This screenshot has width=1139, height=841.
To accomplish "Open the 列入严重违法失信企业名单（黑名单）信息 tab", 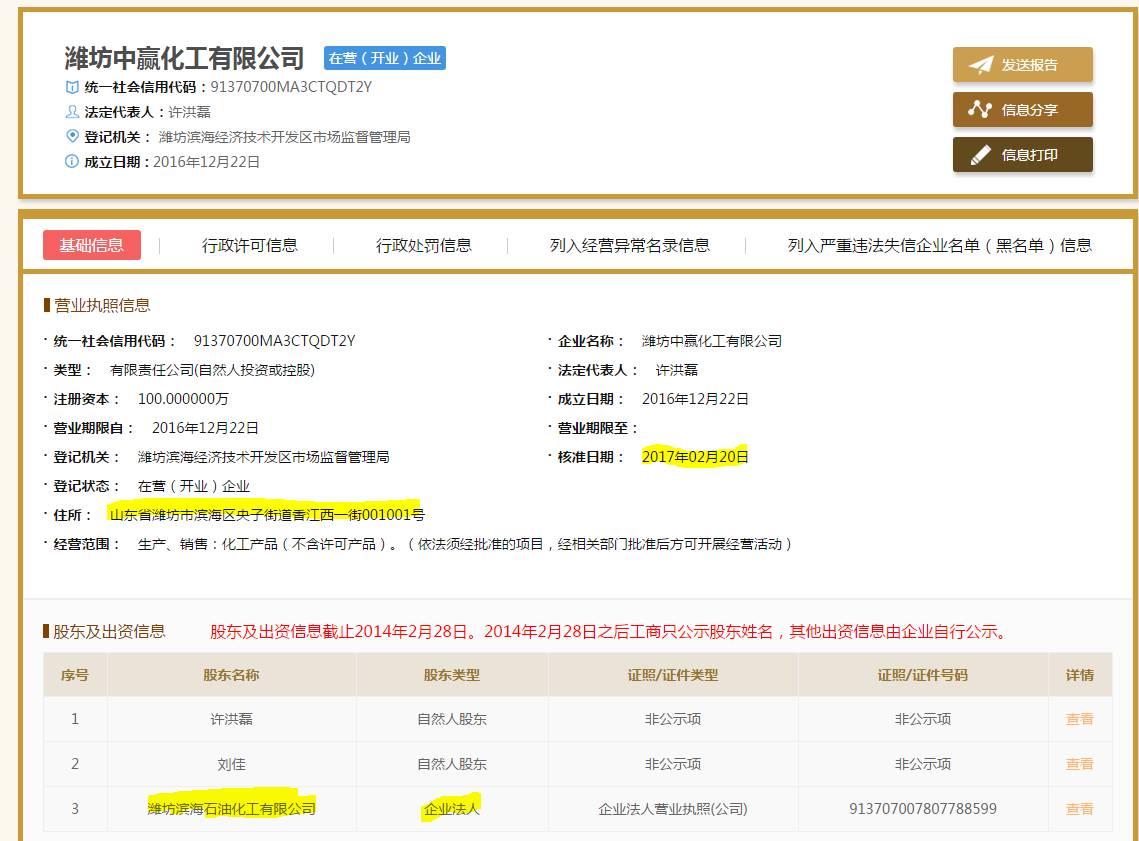I will click(x=939, y=245).
